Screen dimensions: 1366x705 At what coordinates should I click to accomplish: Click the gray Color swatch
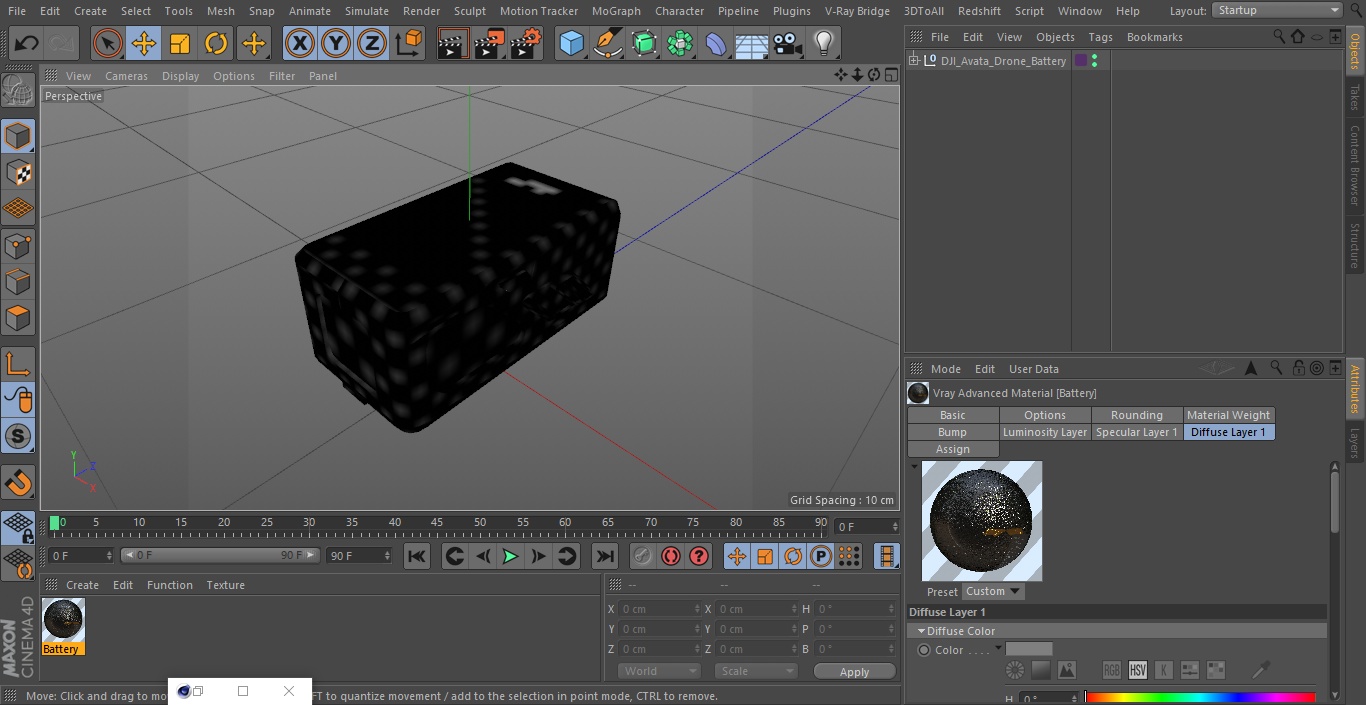click(1029, 649)
